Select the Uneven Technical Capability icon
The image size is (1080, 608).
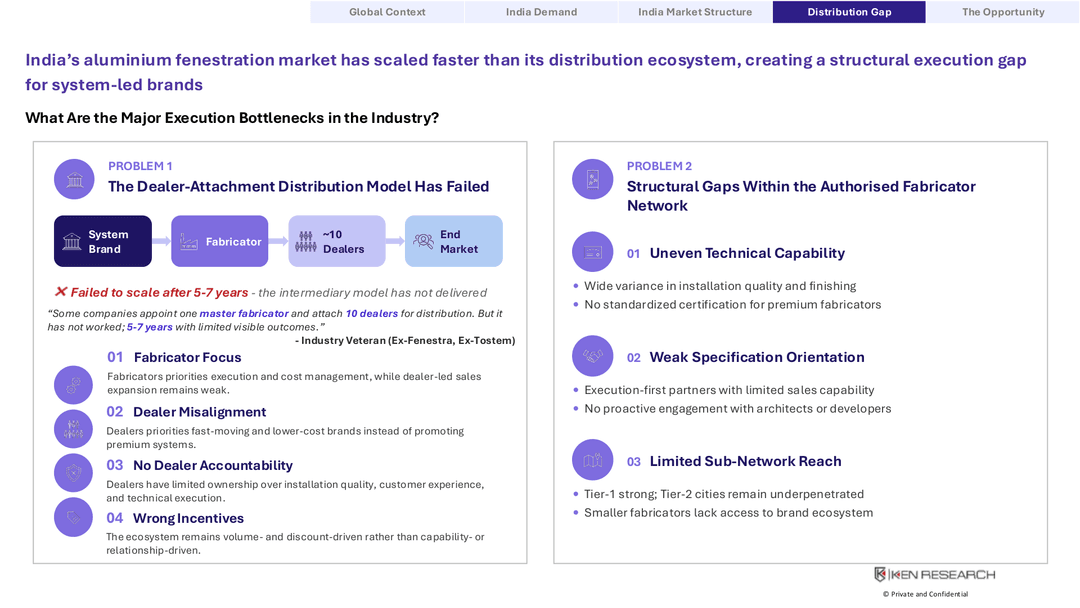[x=592, y=252]
